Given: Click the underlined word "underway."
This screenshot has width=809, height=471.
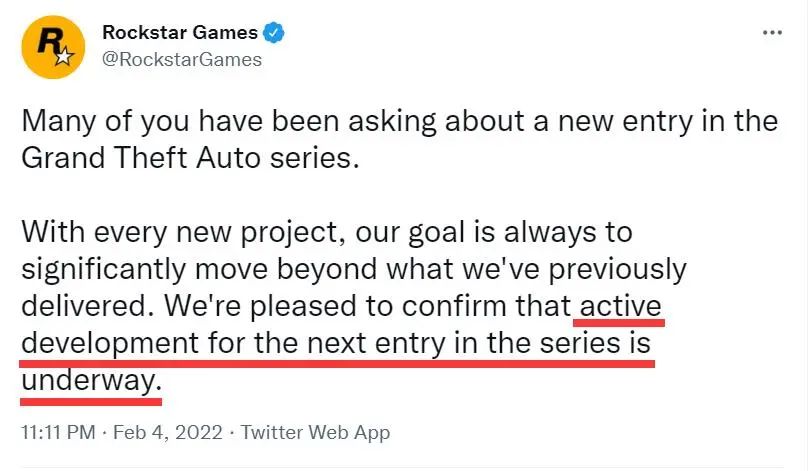Looking at the screenshot, I should tap(90, 380).
